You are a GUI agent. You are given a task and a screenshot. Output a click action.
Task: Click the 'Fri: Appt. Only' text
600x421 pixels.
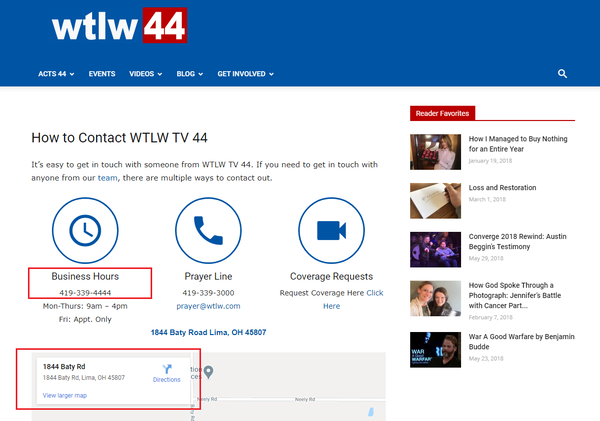[85, 319]
